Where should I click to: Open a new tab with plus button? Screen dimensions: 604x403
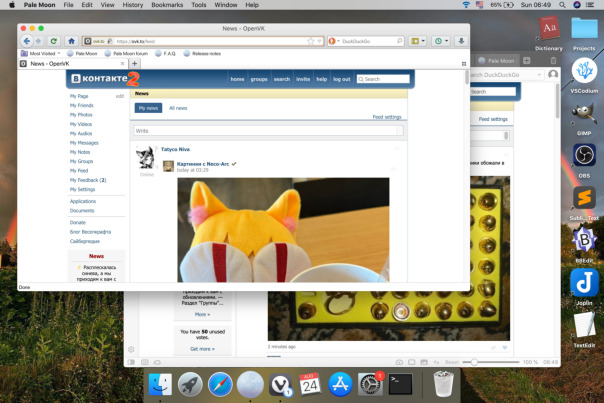tap(135, 63)
